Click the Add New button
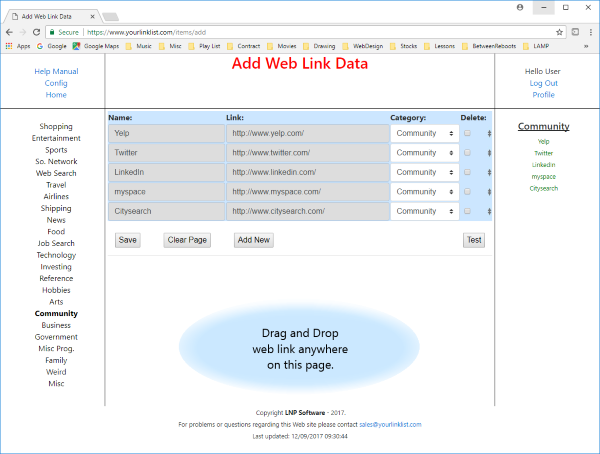Viewport: 600px width, 454px height. [254, 240]
